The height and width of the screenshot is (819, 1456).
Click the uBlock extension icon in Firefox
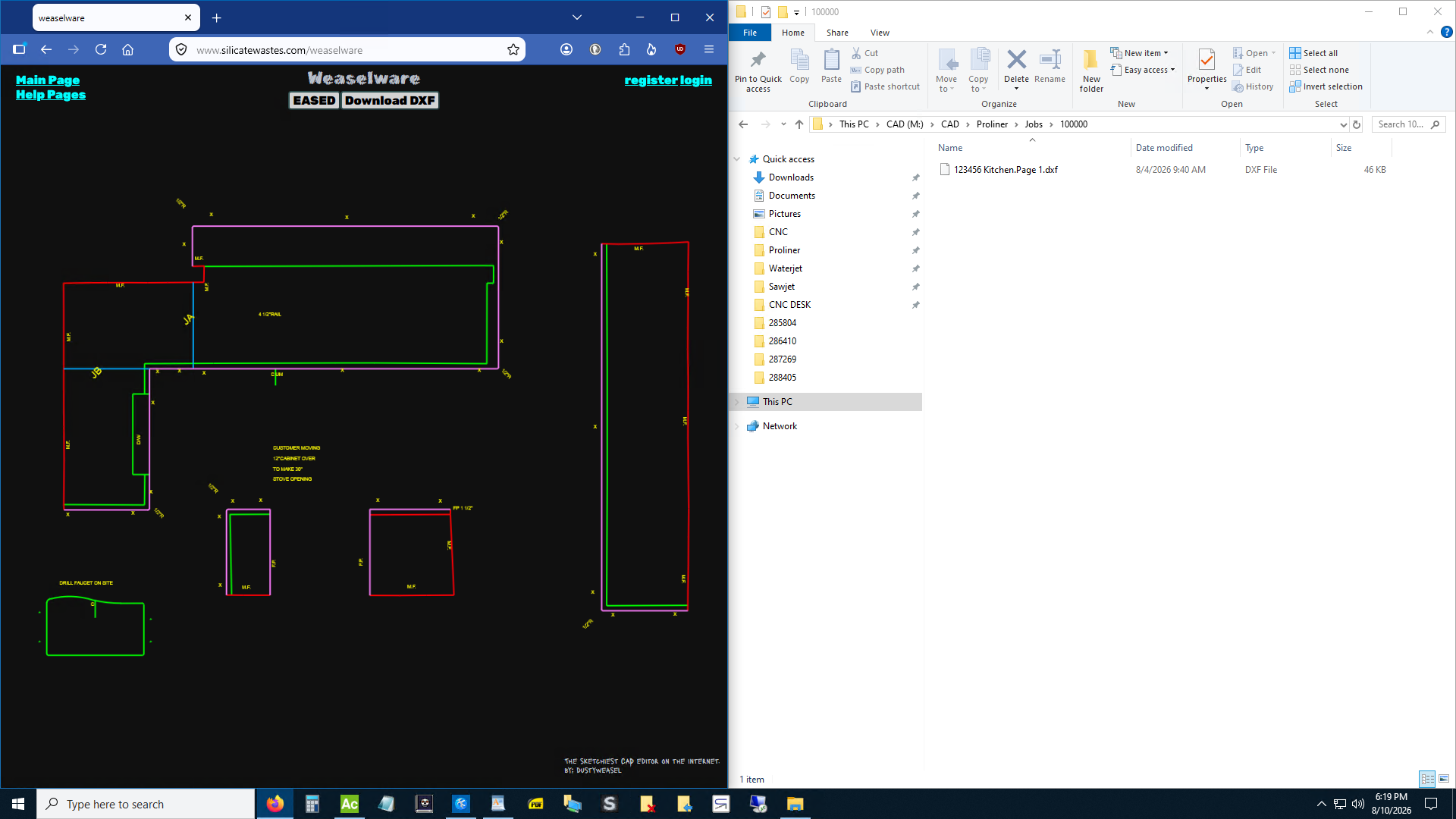[x=680, y=49]
